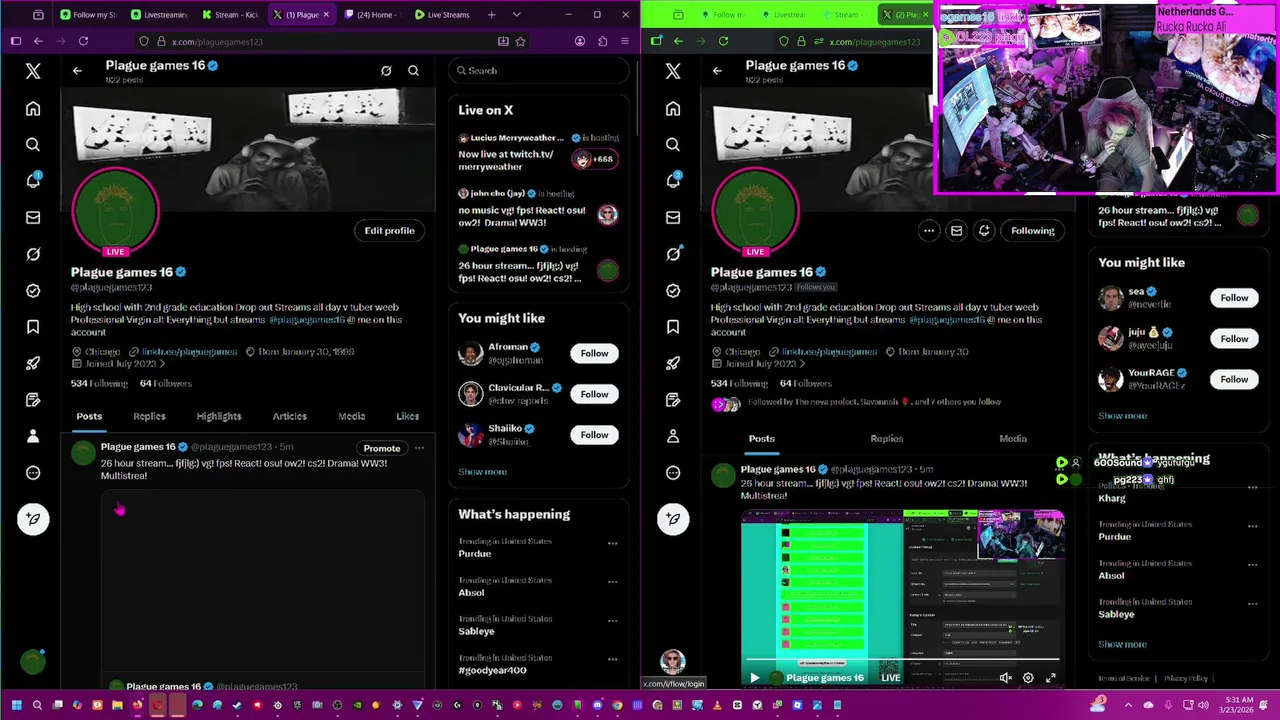The height and width of the screenshot is (720, 1280).
Task: Click the compose Post button in left sidebar
Action: pos(33,518)
